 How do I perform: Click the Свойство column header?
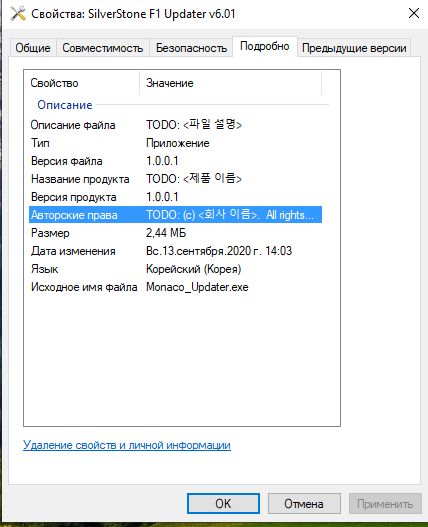click(x=82, y=83)
